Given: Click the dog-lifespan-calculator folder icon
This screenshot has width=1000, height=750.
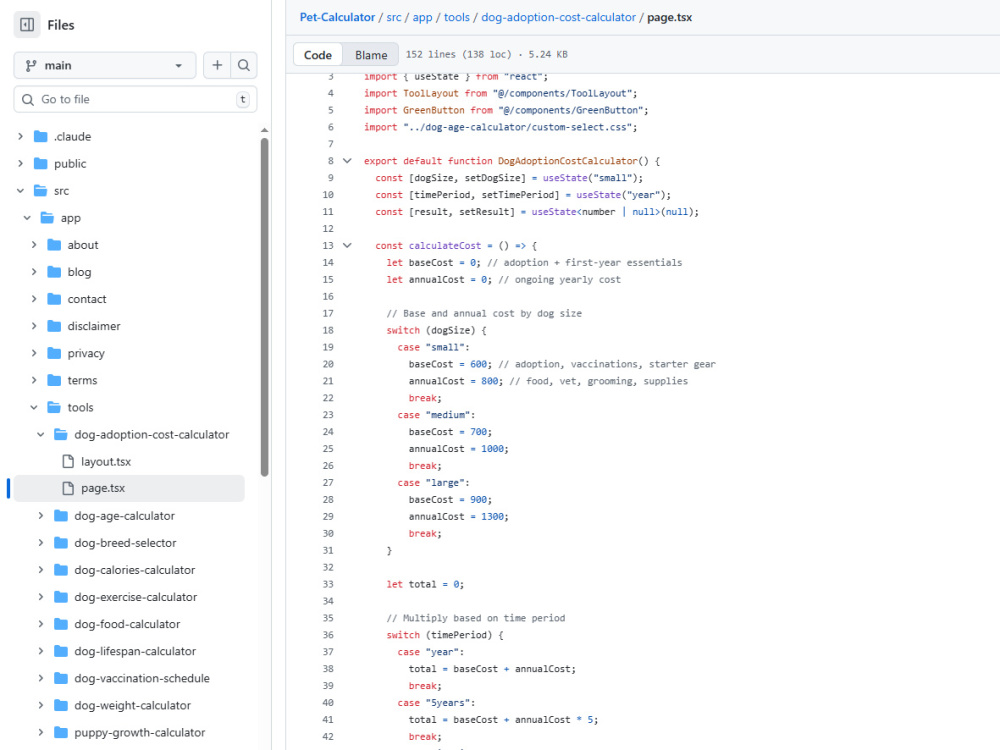Looking at the screenshot, I should [x=61, y=651].
